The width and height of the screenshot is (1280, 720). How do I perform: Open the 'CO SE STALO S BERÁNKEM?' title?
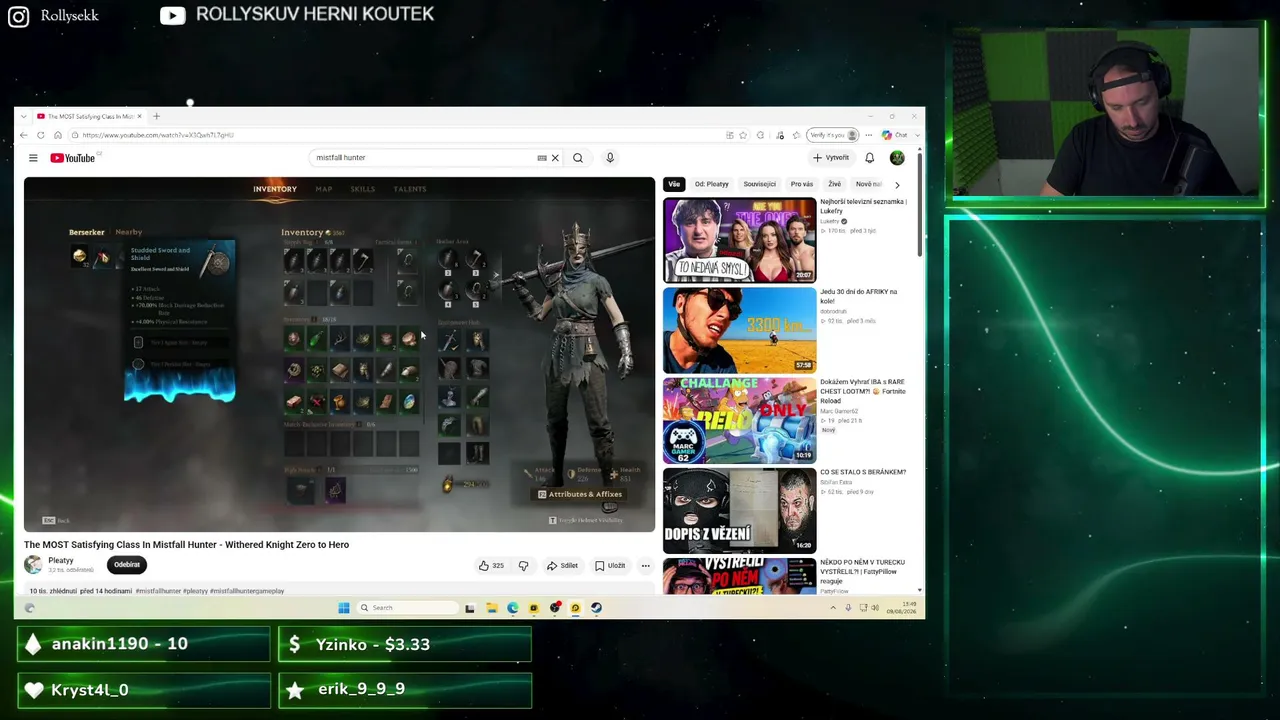coord(863,472)
